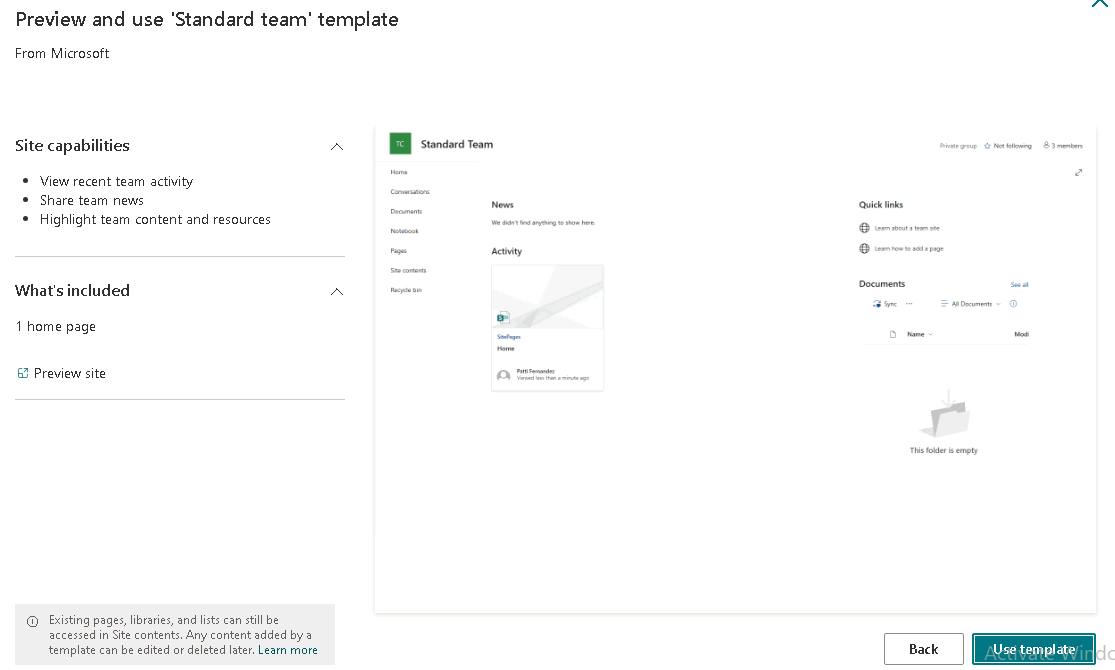Click '1 home page' text
The image size is (1115, 670).
tap(55, 326)
